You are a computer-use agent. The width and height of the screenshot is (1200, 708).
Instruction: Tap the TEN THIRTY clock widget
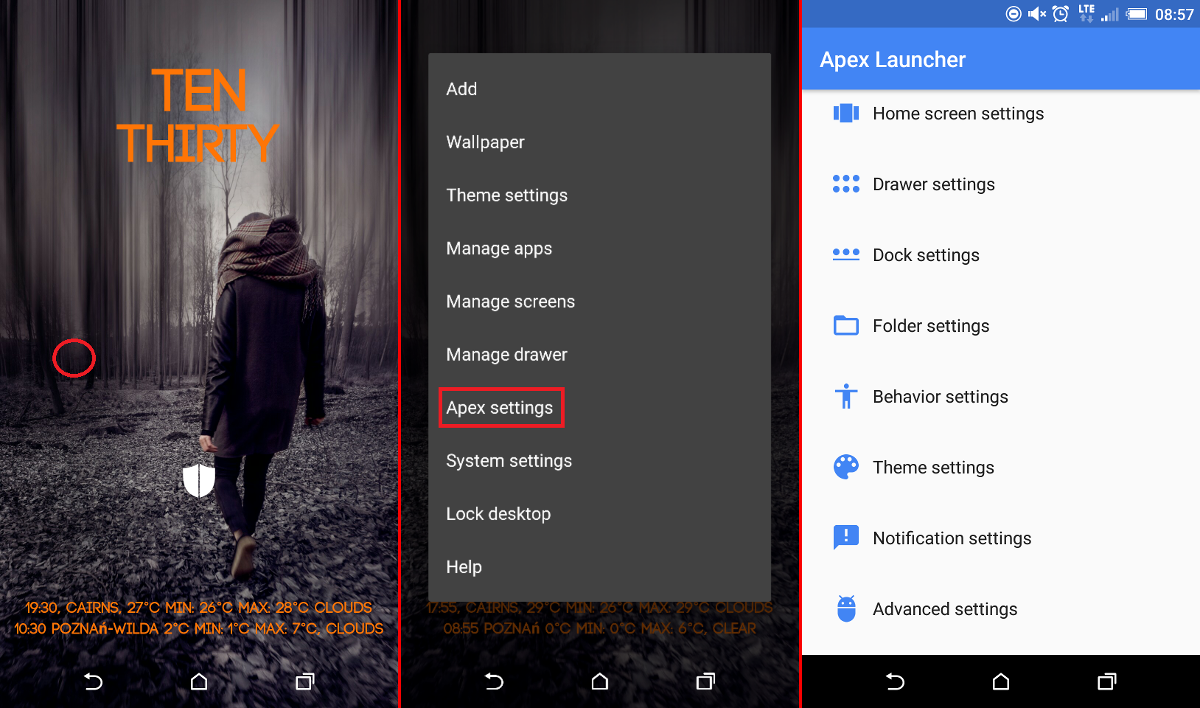198,117
